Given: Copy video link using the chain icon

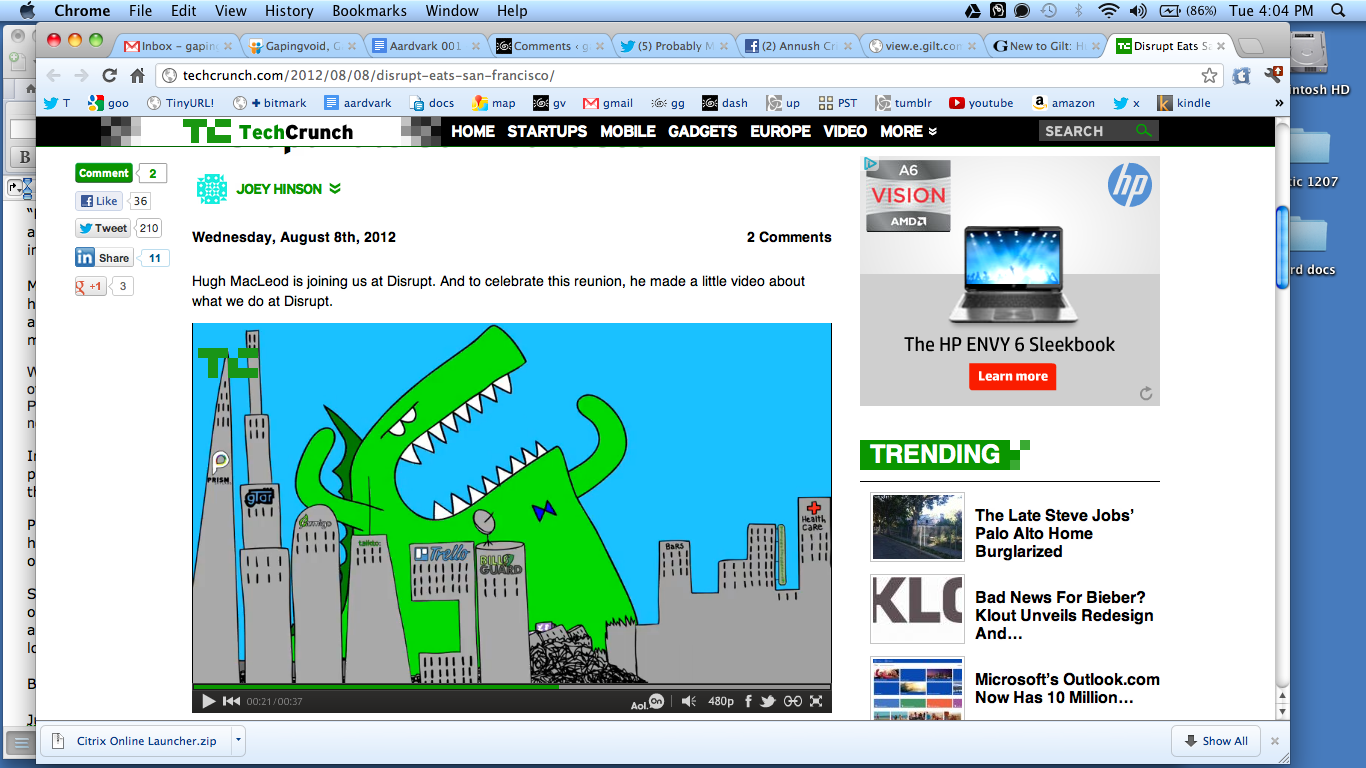Looking at the screenshot, I should 792,701.
